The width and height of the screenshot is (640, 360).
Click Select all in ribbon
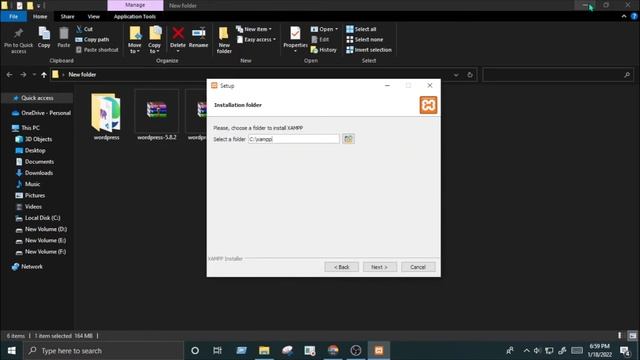click(361, 29)
